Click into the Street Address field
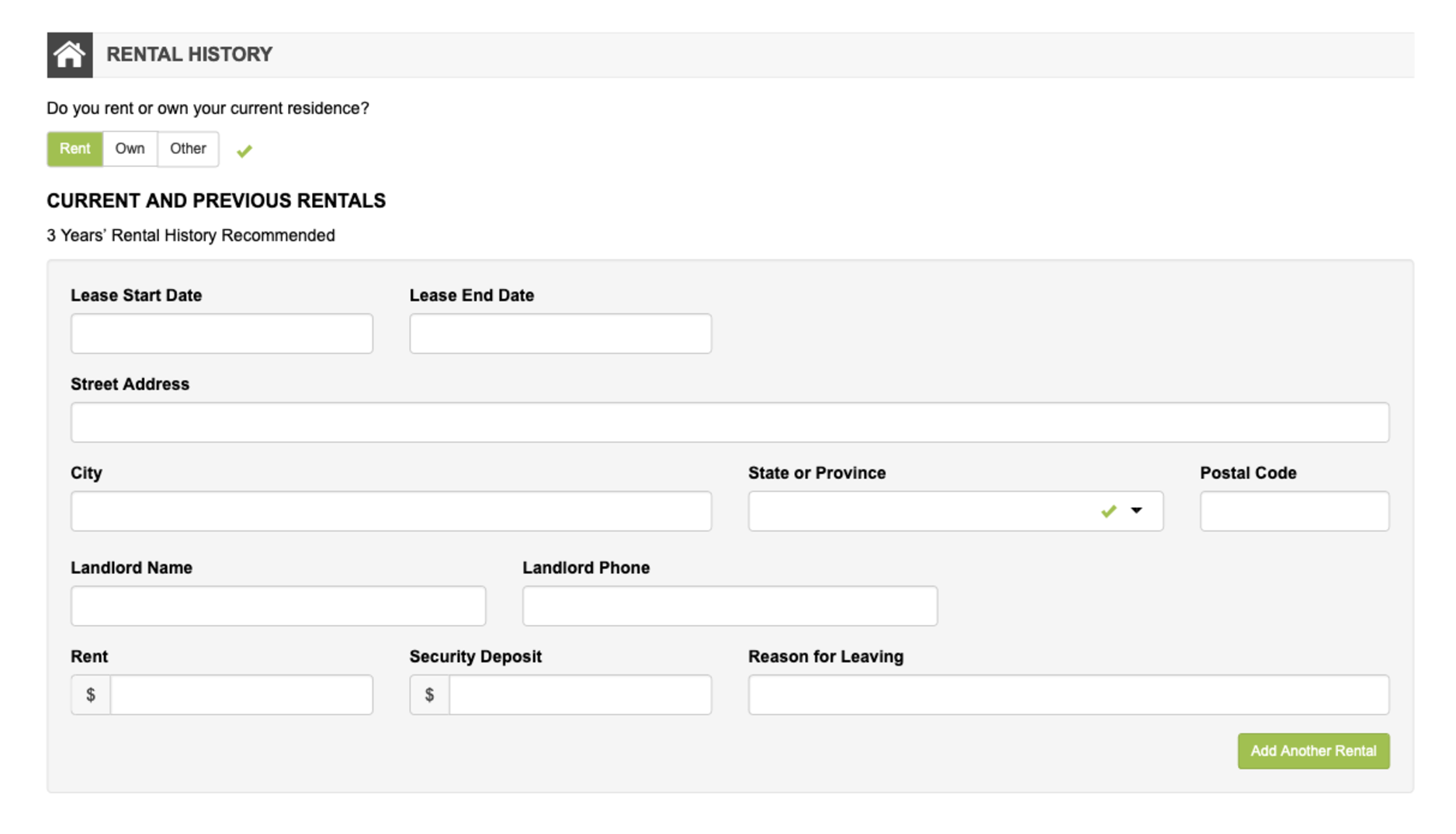 click(x=729, y=422)
